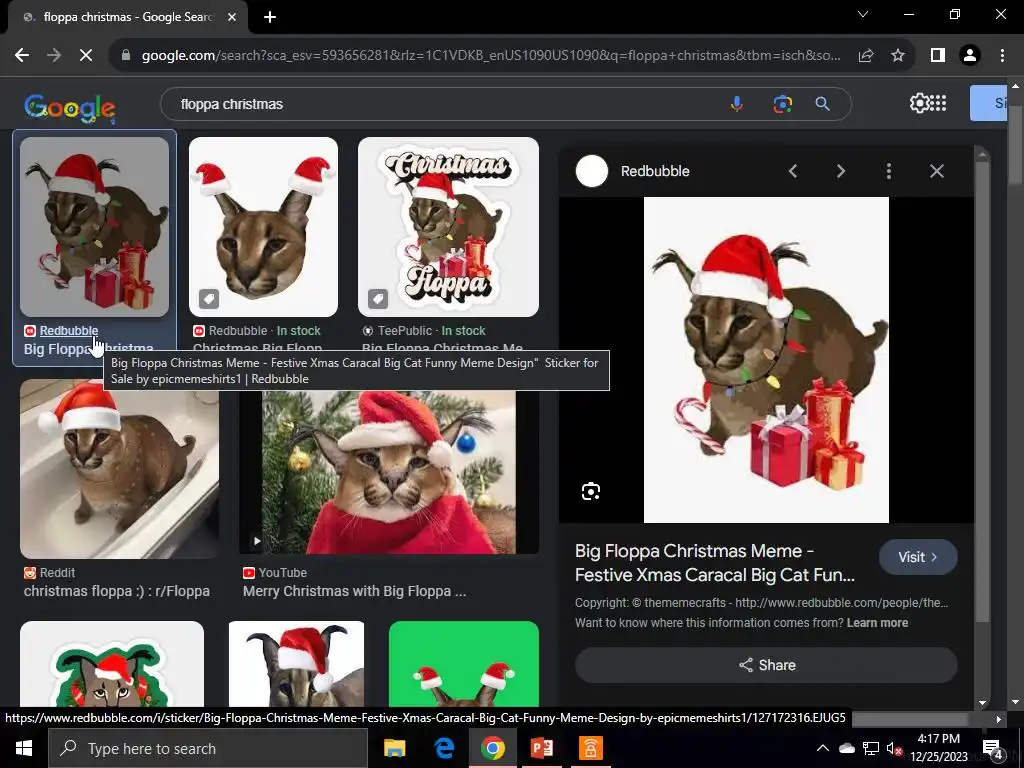Open the YouTube Merry Christmas Floppa thumbnail
This screenshot has width=1024, height=768.
click(x=389, y=472)
